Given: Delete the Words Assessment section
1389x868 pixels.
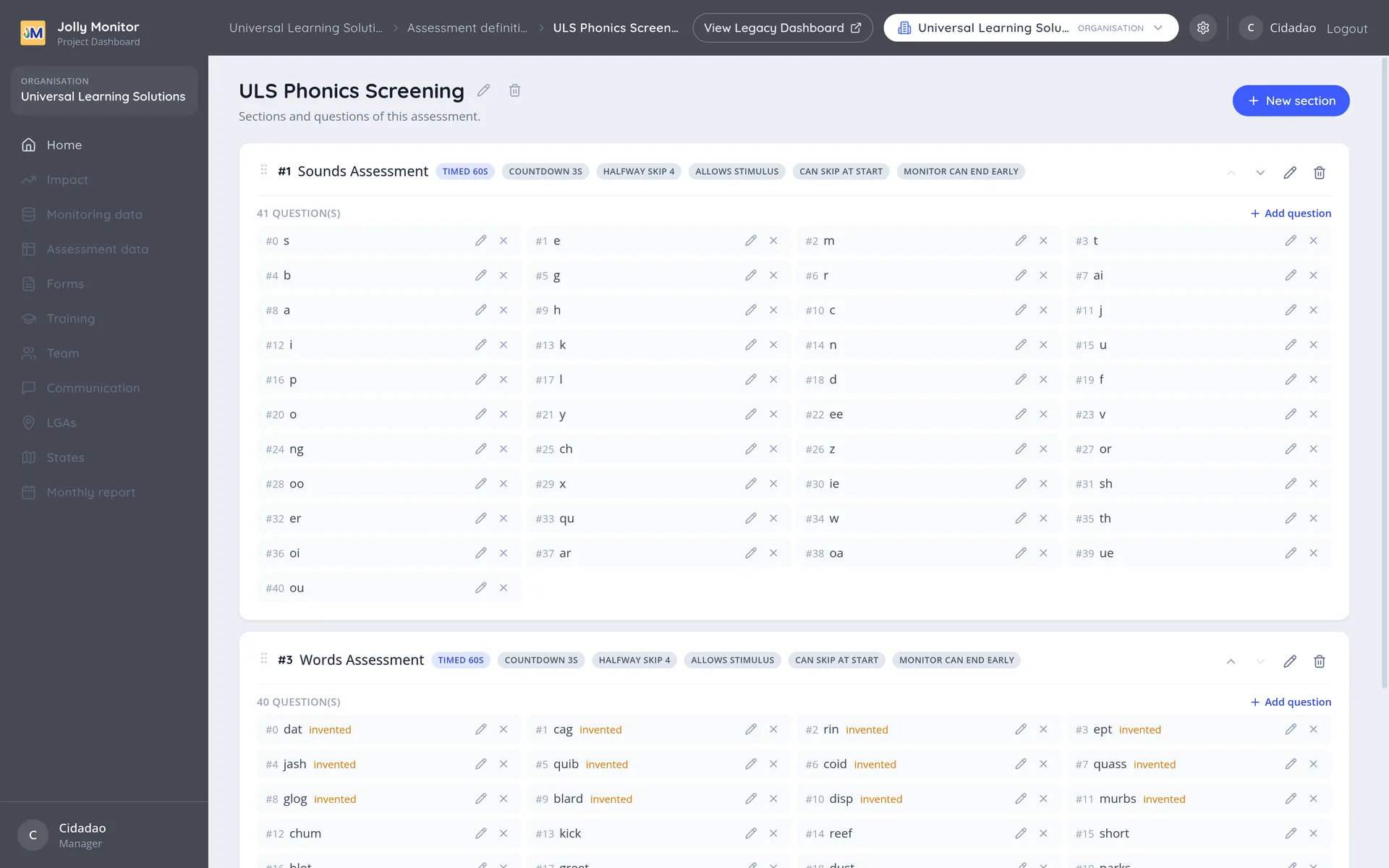Looking at the screenshot, I should pyautogui.click(x=1320, y=662).
